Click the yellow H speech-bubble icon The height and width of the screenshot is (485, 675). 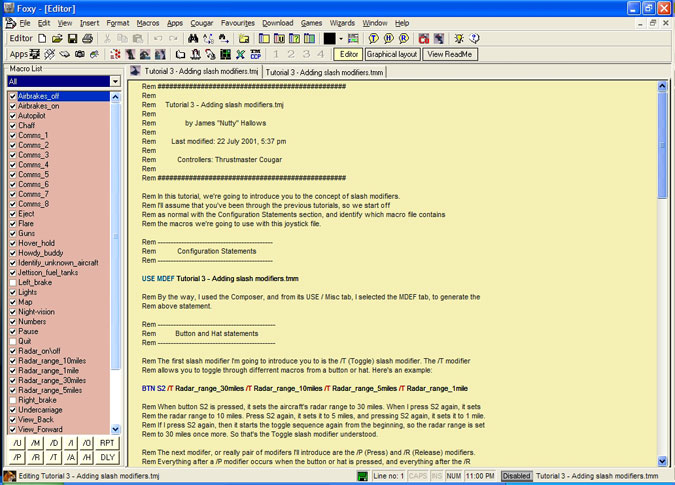click(389, 39)
